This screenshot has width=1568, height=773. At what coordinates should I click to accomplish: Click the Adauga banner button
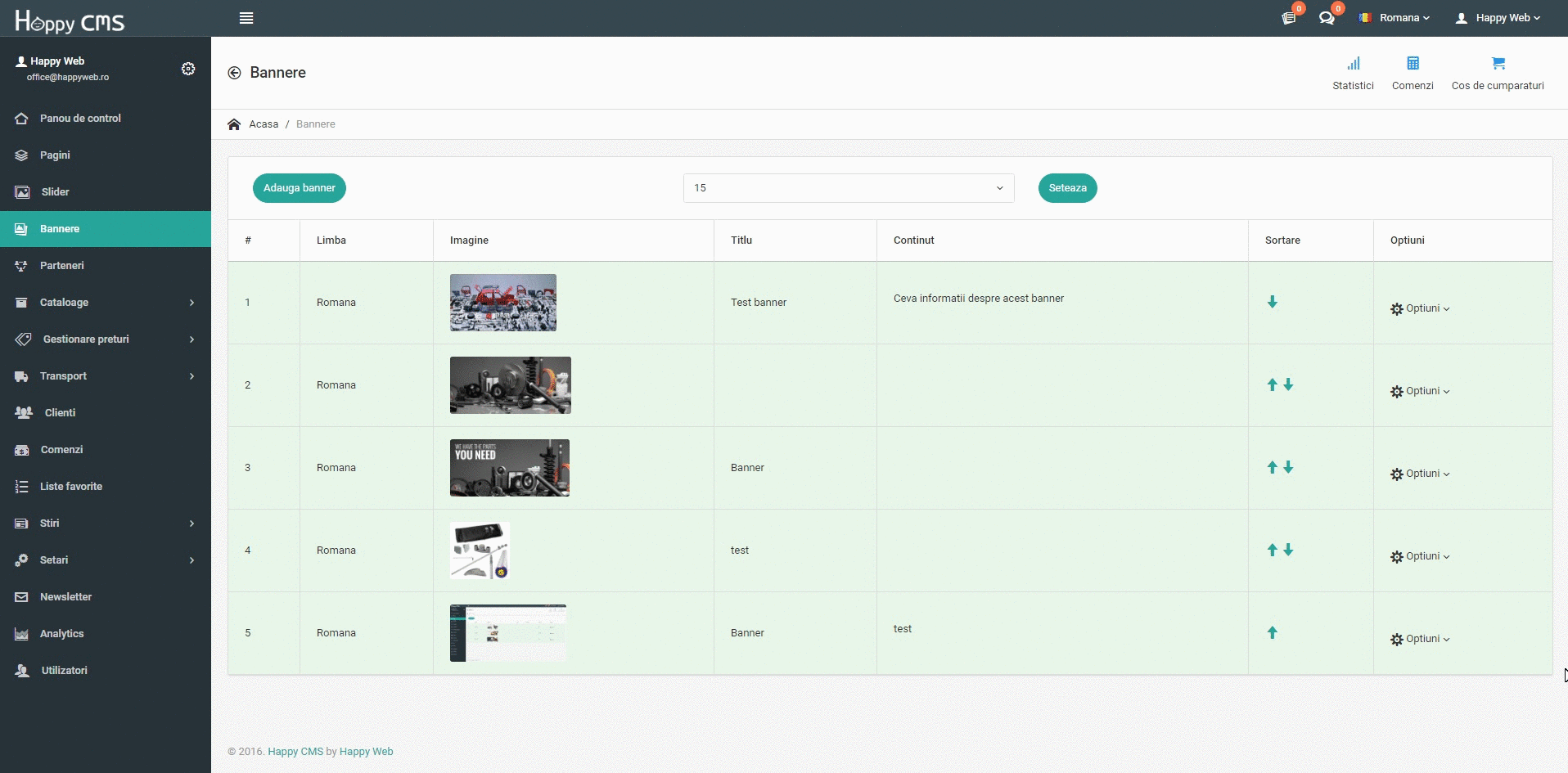(300, 188)
